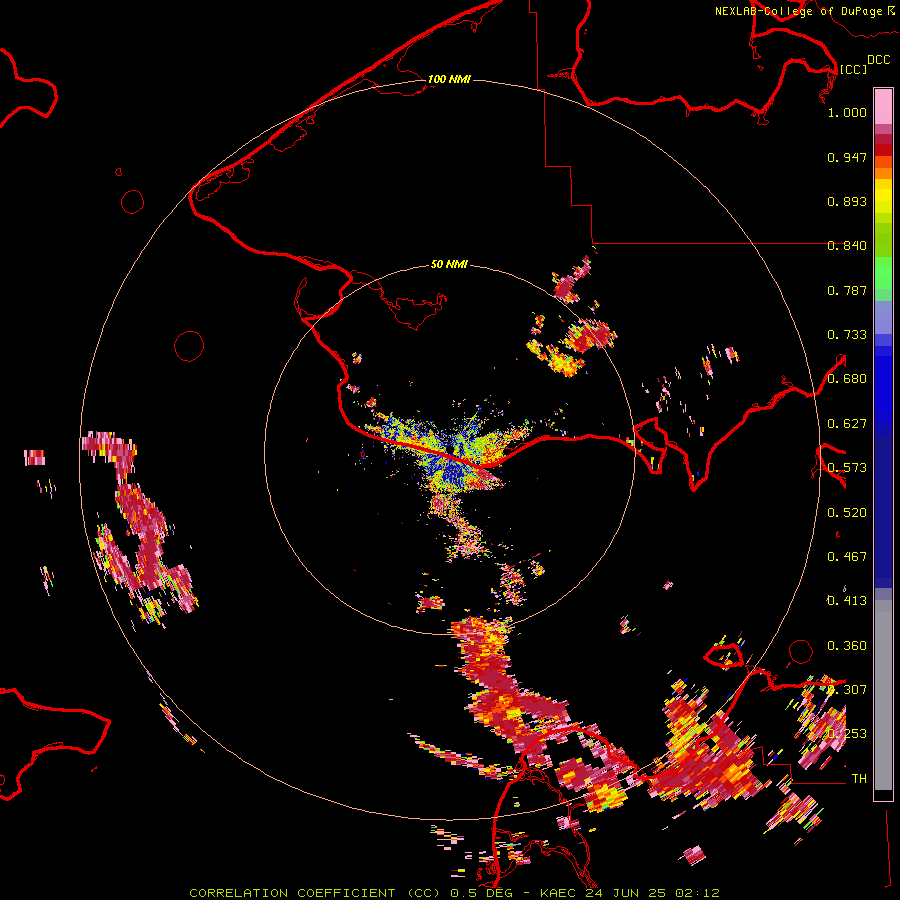This screenshot has width=900, height=900.
Task: Click the 0.840 scale value
Action: (x=847, y=246)
